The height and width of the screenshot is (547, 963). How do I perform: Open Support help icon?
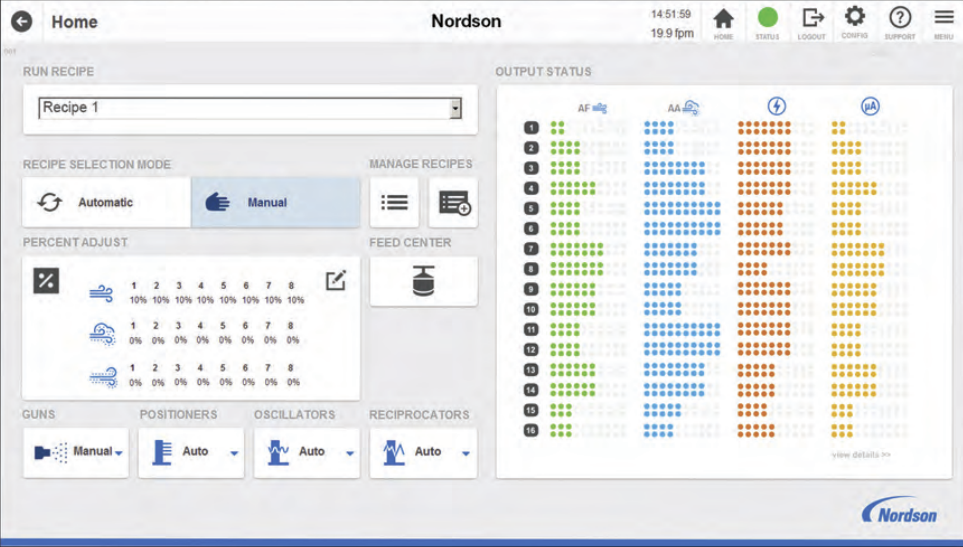click(x=900, y=17)
